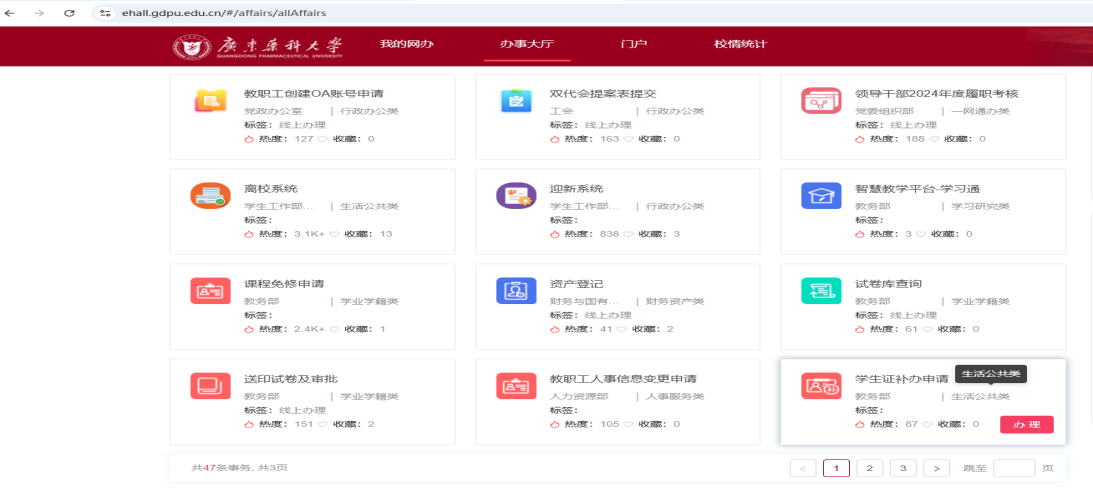Click 党委组织部 department text
This screenshot has height=492, width=1093.
point(884,112)
